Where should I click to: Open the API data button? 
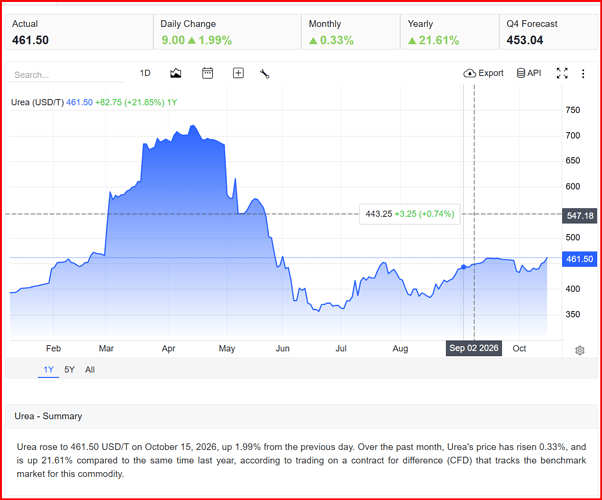529,73
